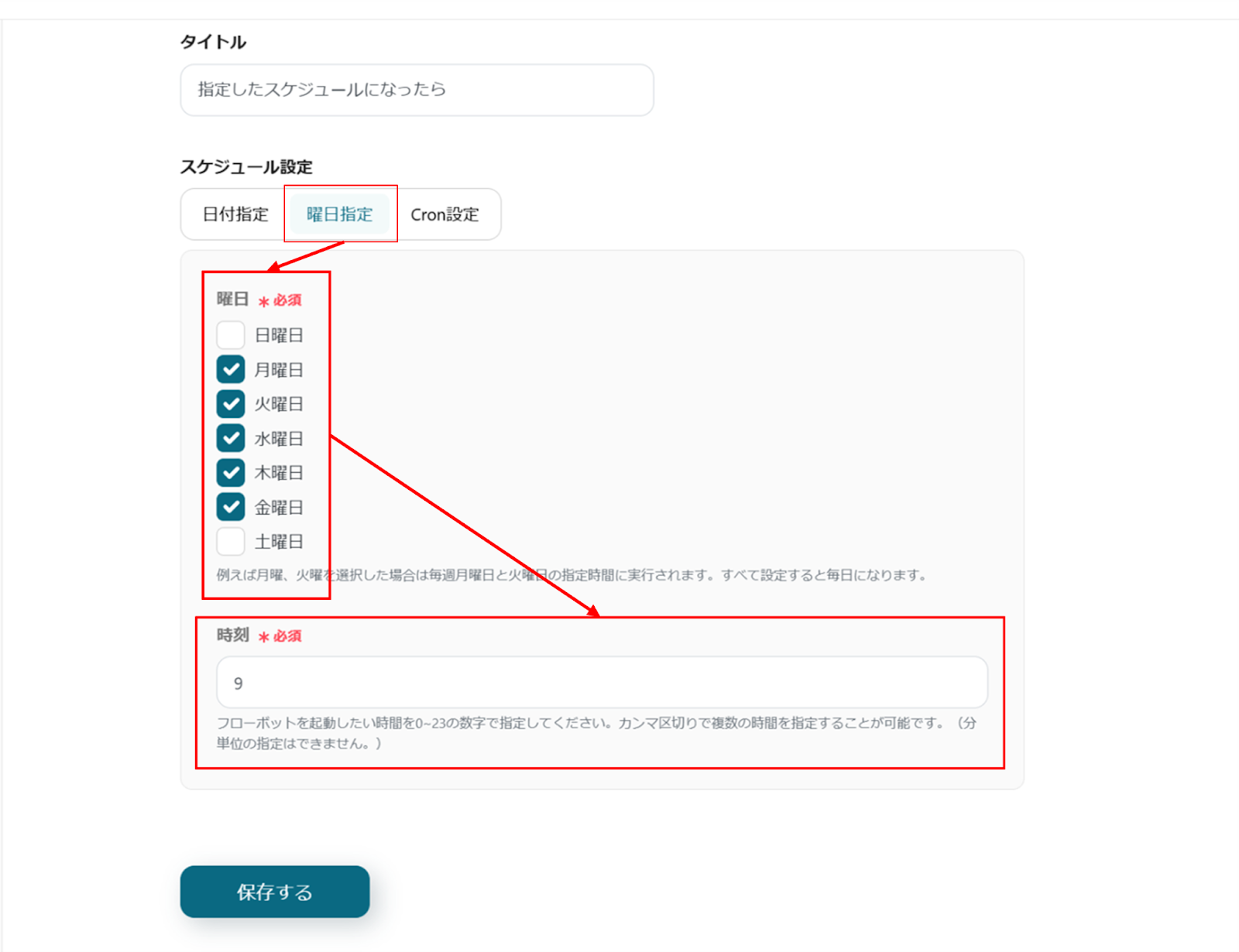Viewport: 1239px width, 952px height.
Task: Click the 保存する button
Action: pyautogui.click(x=275, y=892)
